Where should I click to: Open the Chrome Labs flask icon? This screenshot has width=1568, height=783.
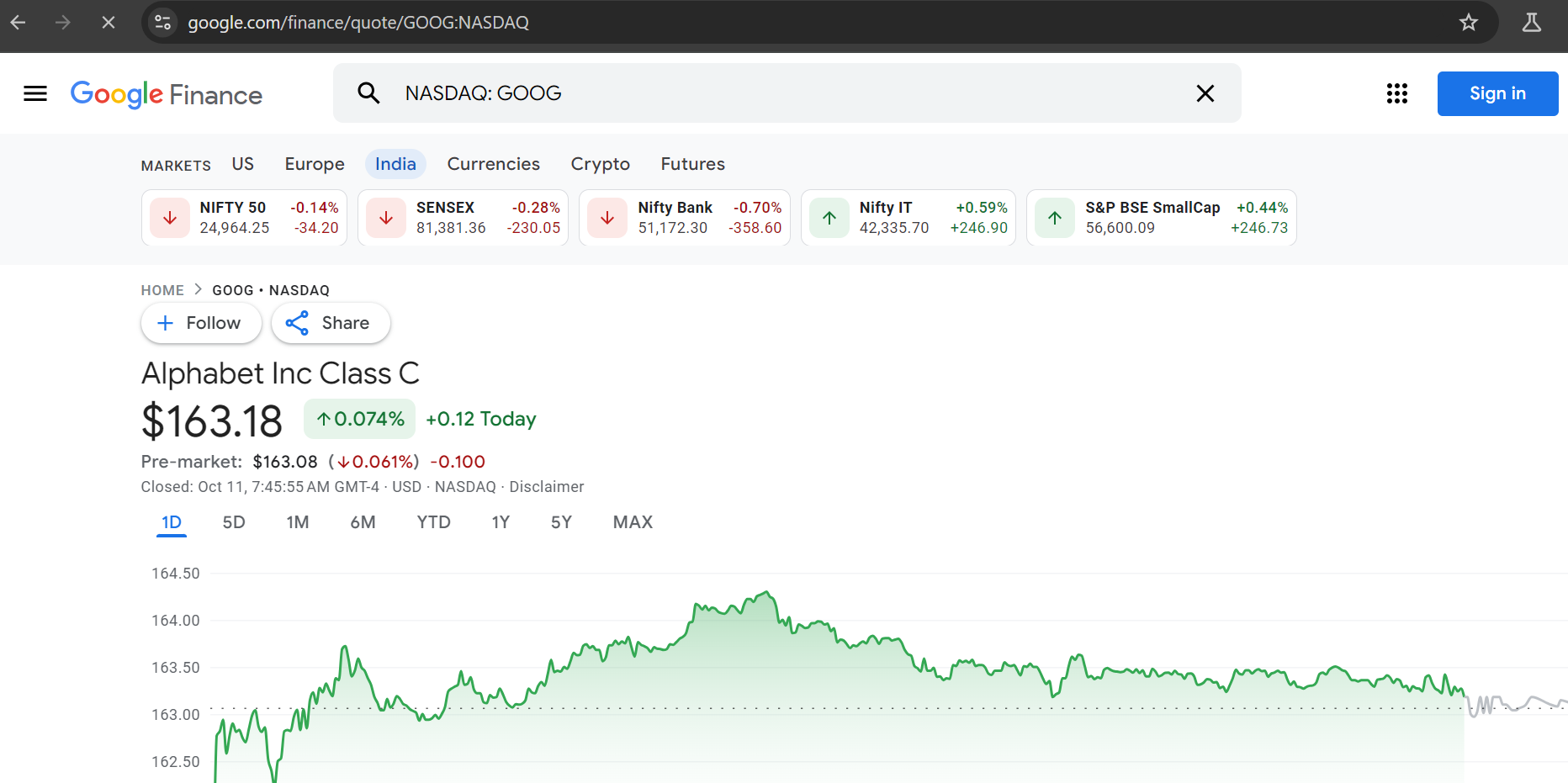click(x=1531, y=23)
